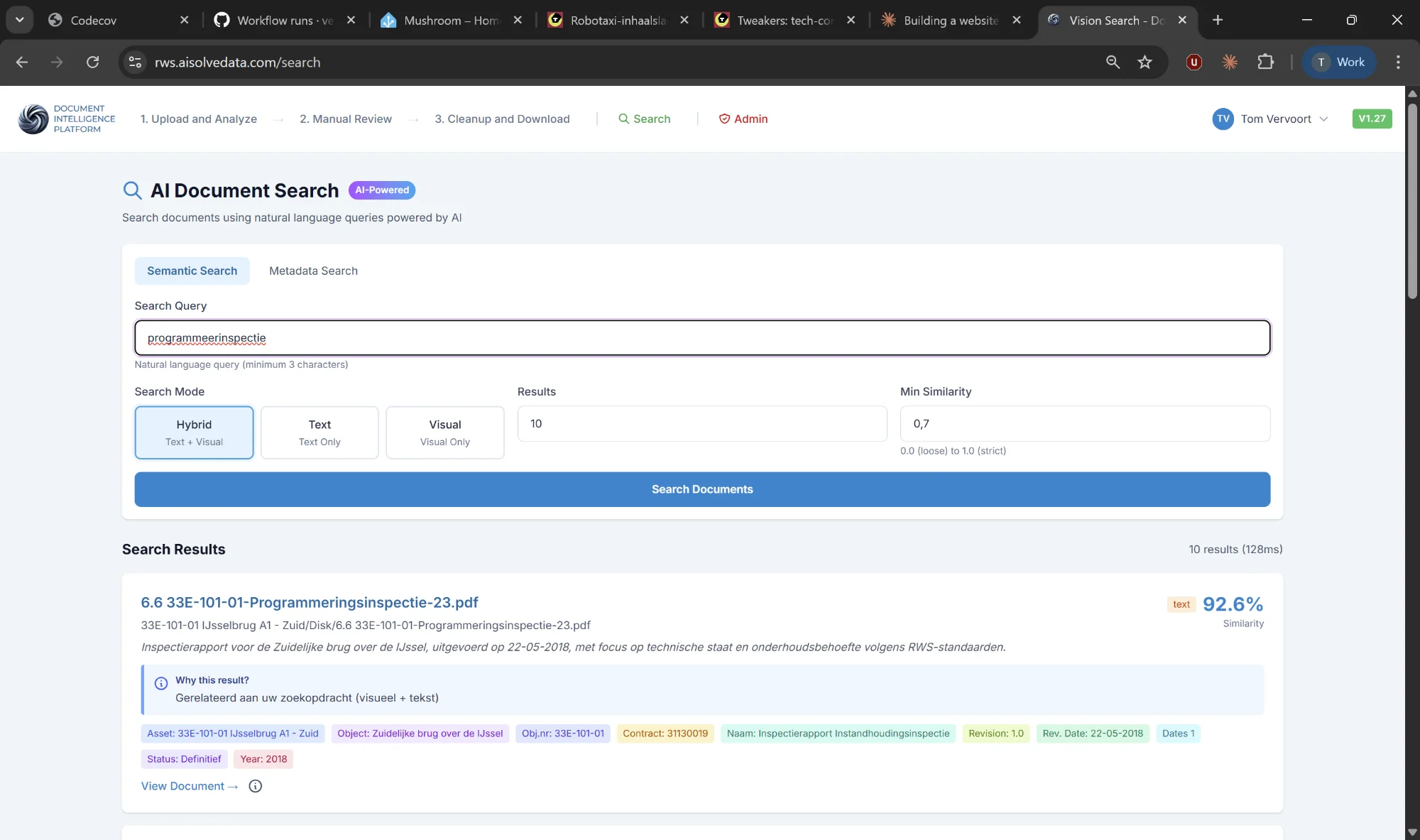Select the Hybrid Text + Visual mode
This screenshot has height=840, width=1420.
click(193, 432)
